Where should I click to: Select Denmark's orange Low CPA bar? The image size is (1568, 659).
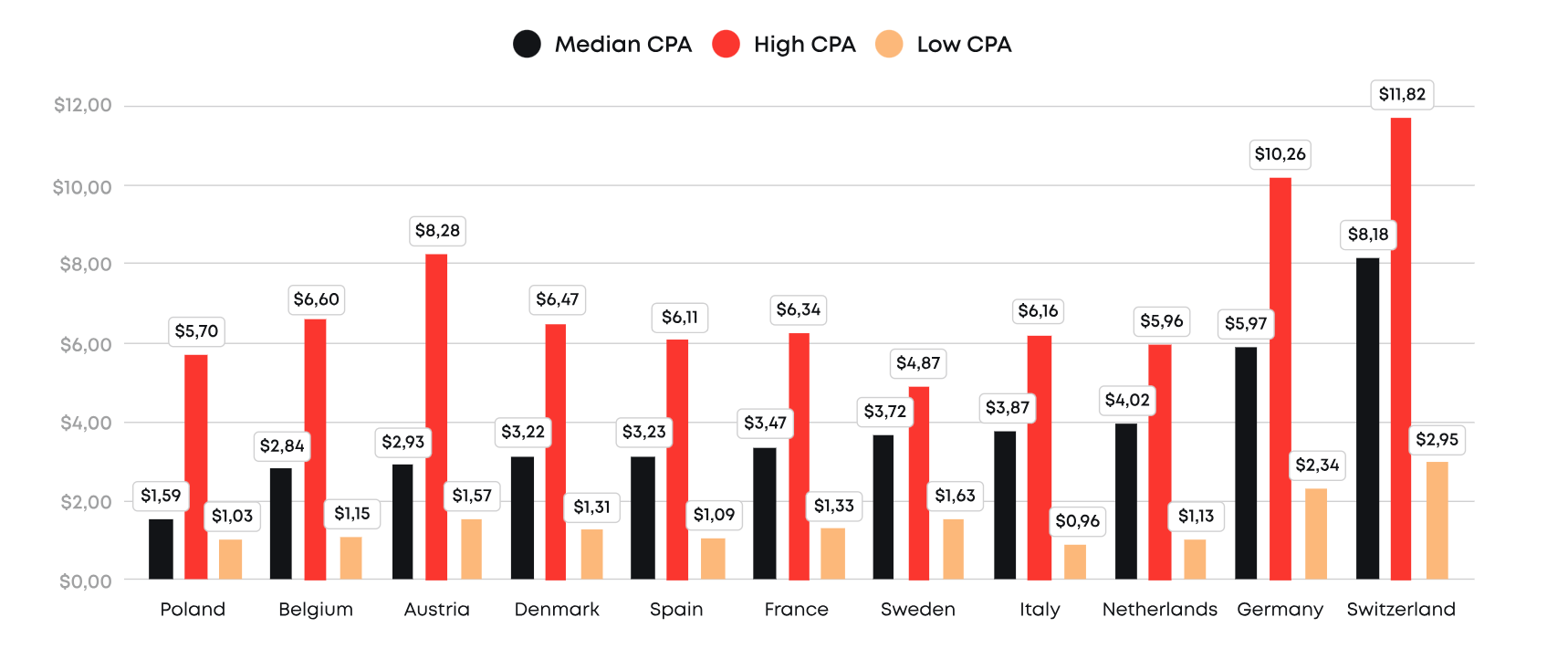coord(591,553)
